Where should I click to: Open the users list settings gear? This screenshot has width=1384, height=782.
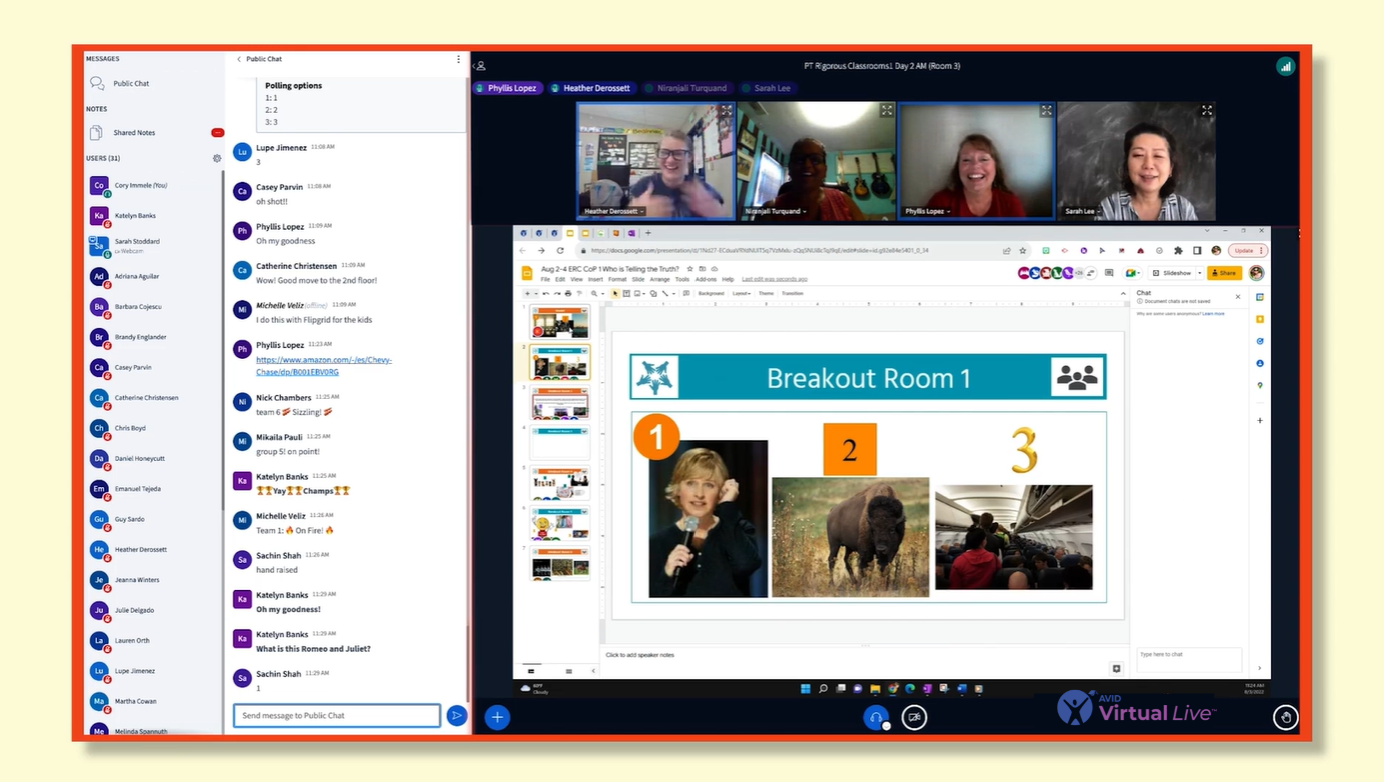coord(217,158)
